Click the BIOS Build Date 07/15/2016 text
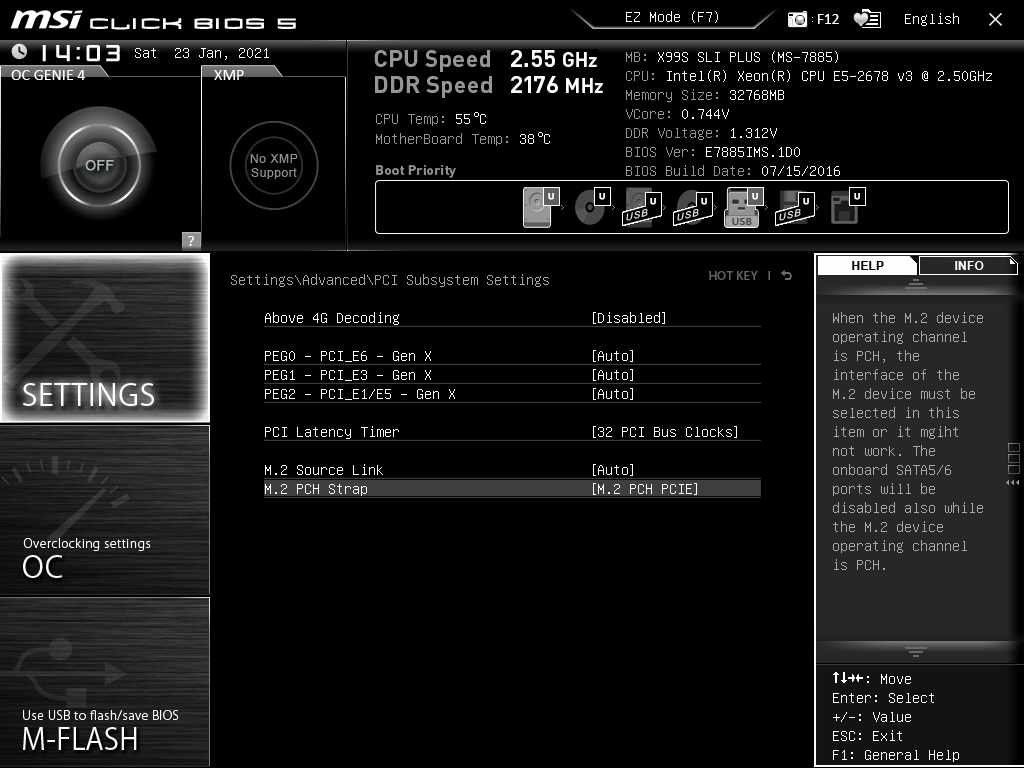Screen dimensions: 1024x768 click(733, 171)
